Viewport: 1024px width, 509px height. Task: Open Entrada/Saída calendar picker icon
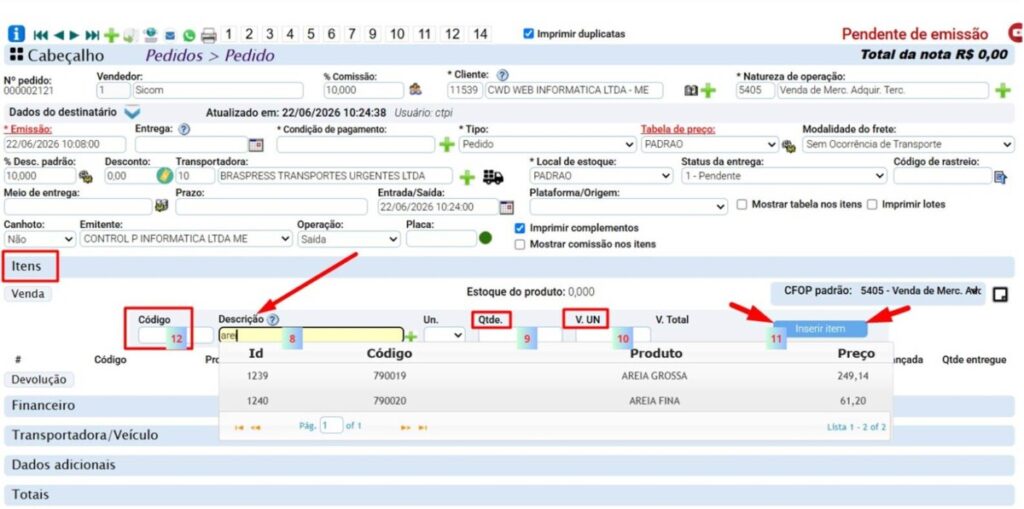pyautogui.click(x=507, y=207)
